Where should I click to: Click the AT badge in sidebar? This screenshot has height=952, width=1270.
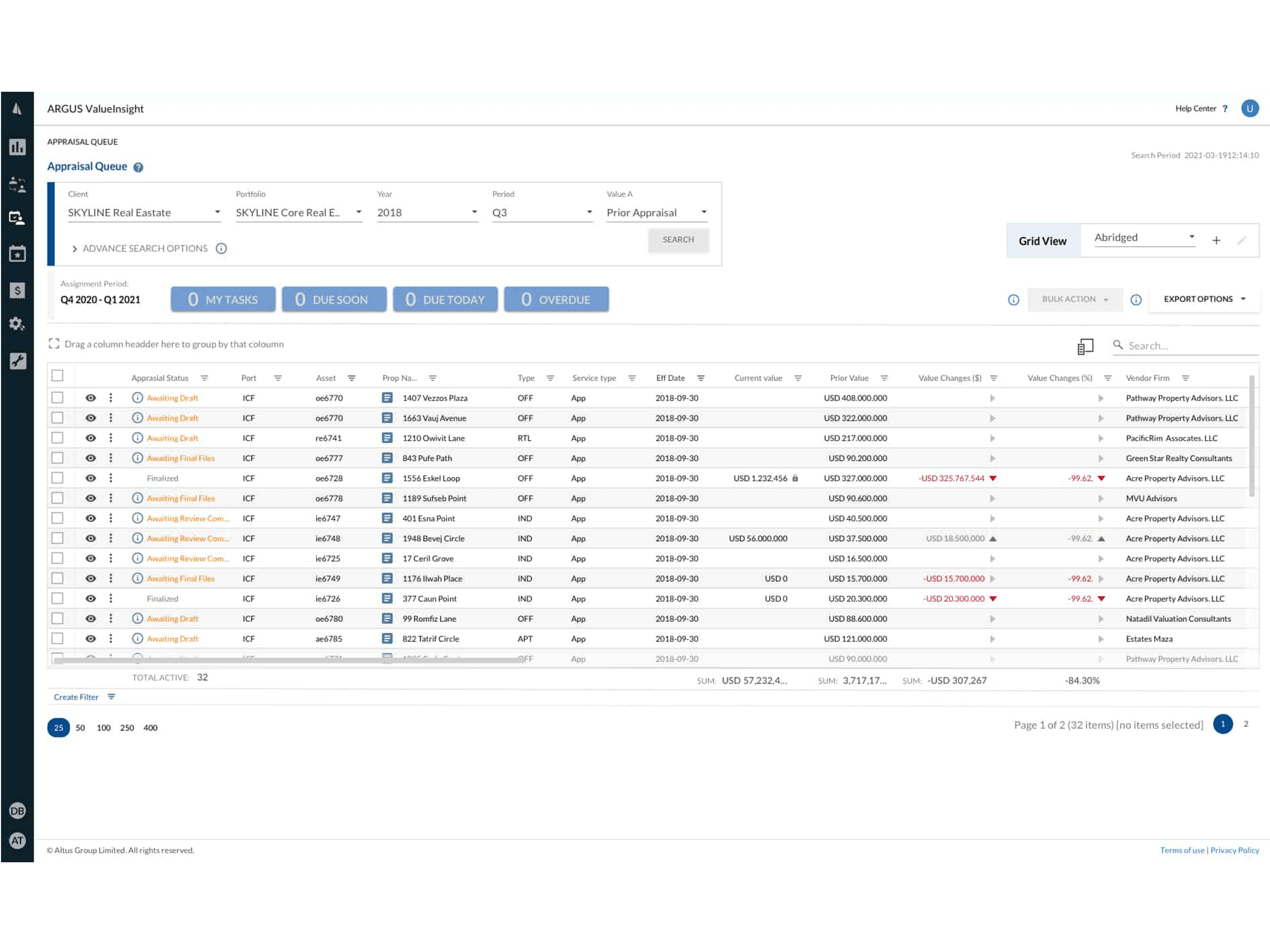click(x=17, y=840)
